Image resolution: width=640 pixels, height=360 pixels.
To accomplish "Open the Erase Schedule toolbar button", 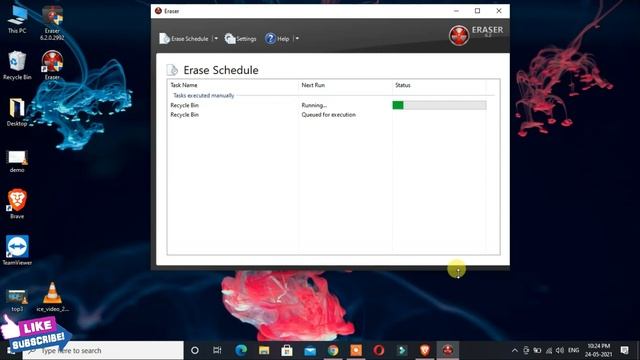I will click(x=184, y=39).
